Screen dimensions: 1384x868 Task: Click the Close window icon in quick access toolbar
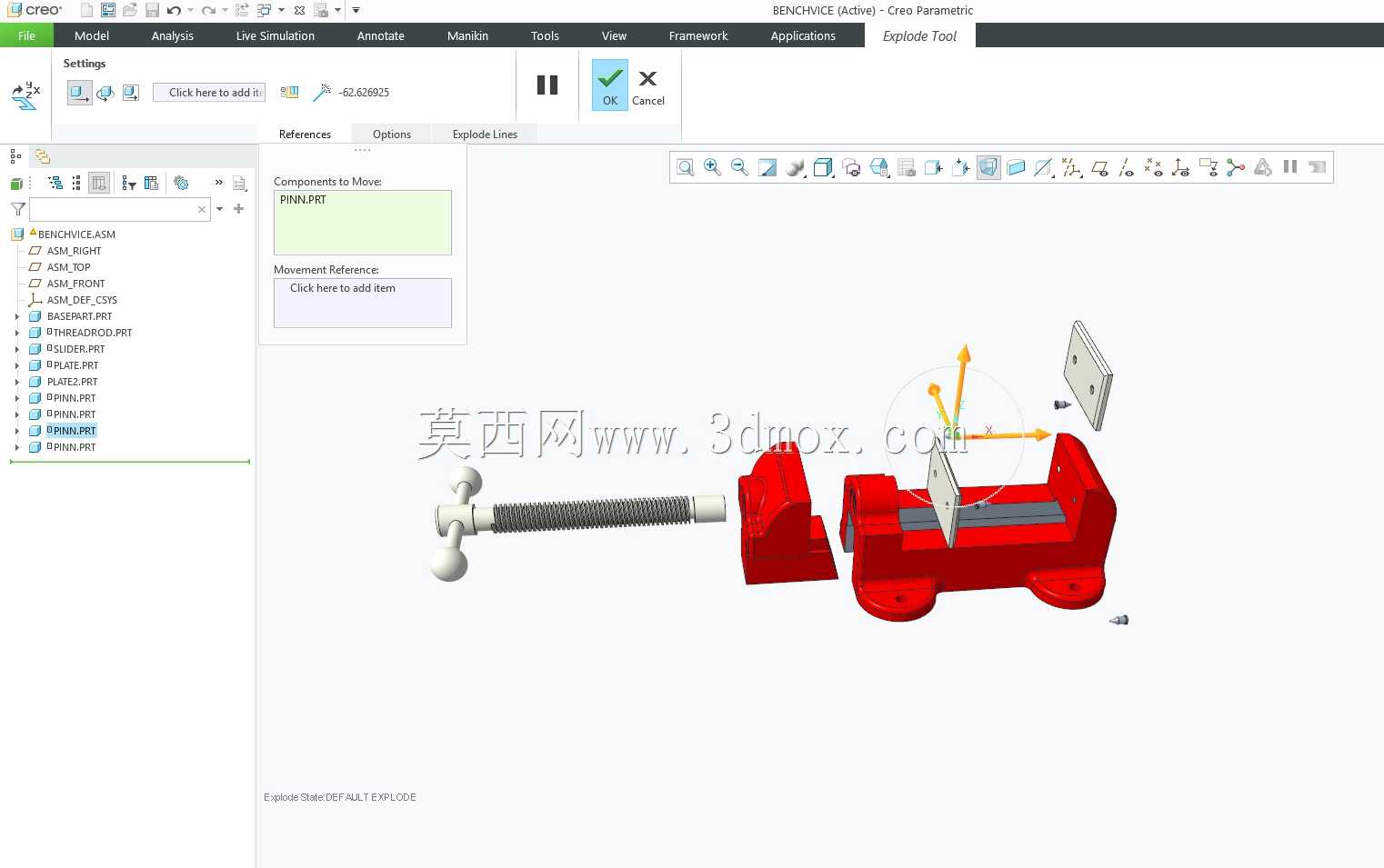(299, 11)
